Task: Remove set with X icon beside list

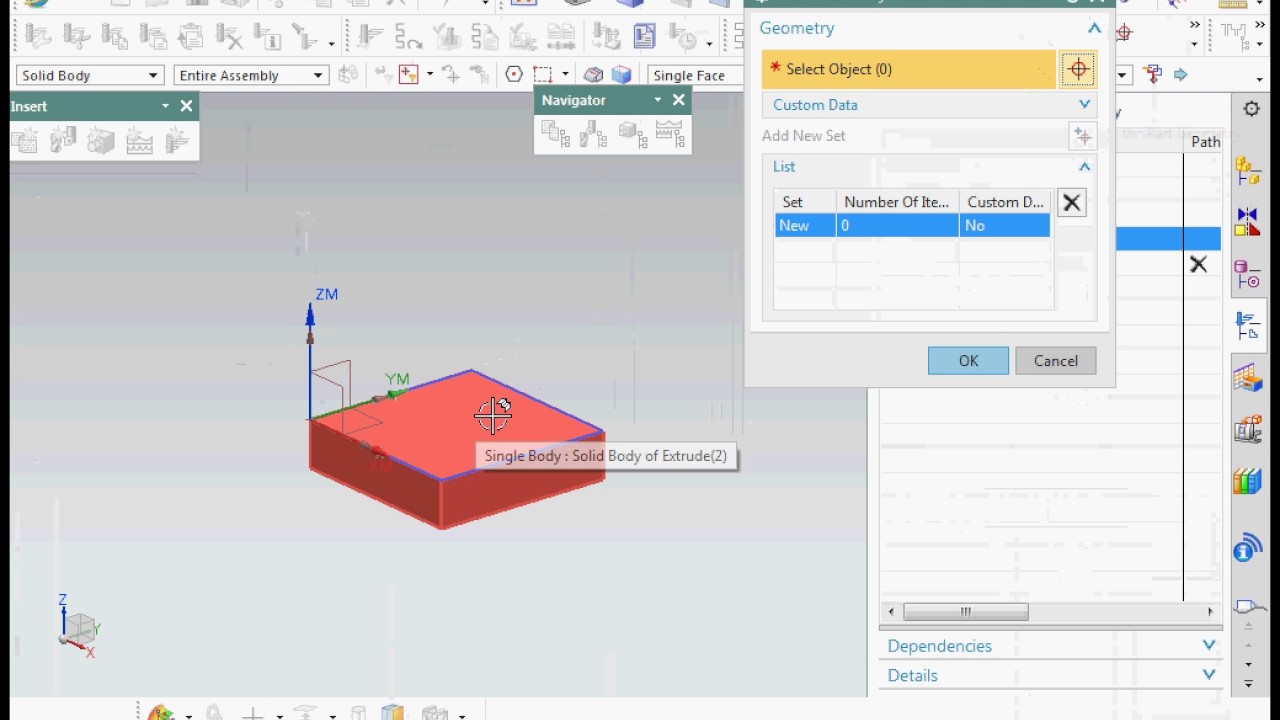Action: coord(1071,203)
